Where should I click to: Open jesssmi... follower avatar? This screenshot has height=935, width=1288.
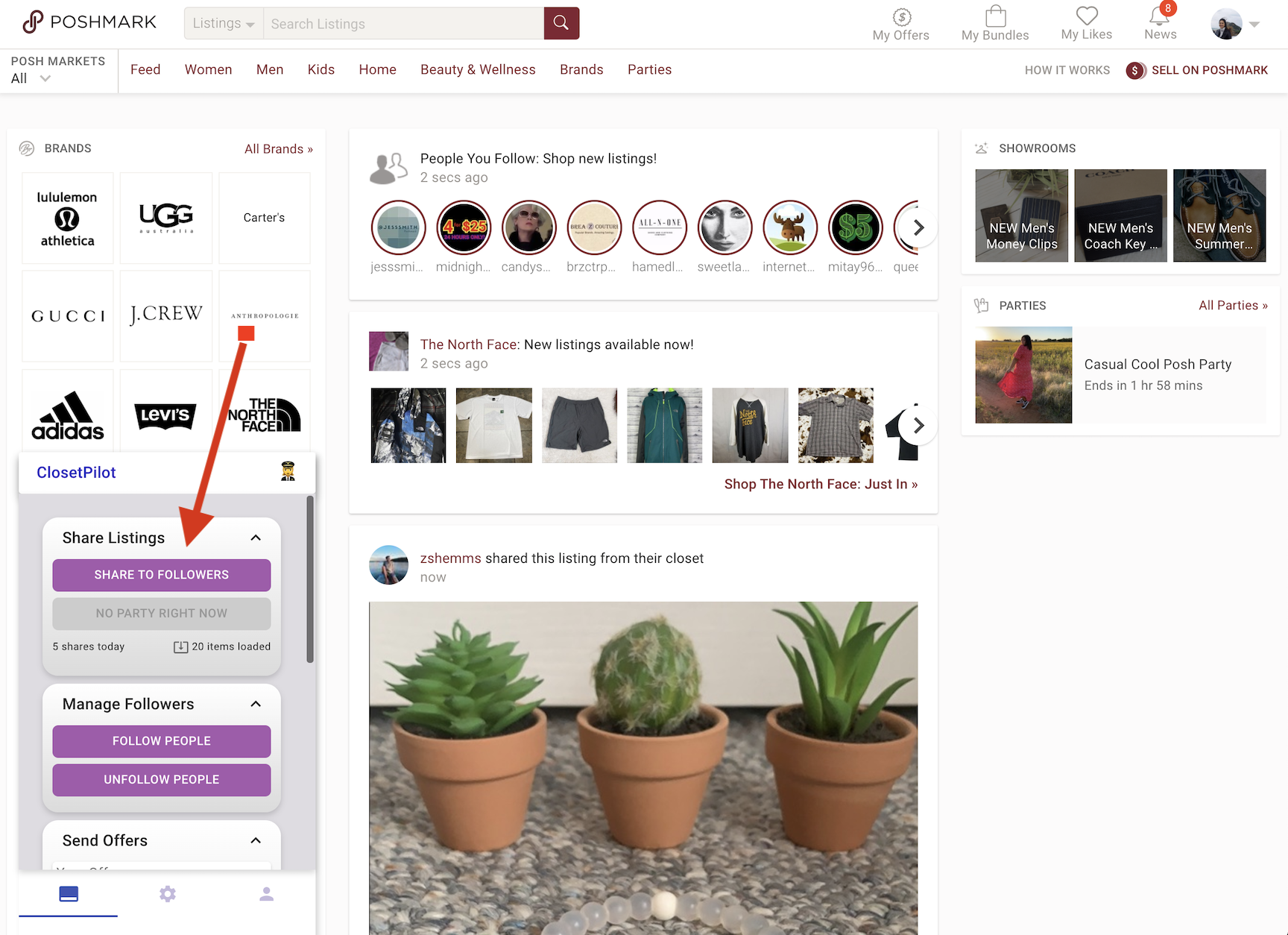[398, 227]
